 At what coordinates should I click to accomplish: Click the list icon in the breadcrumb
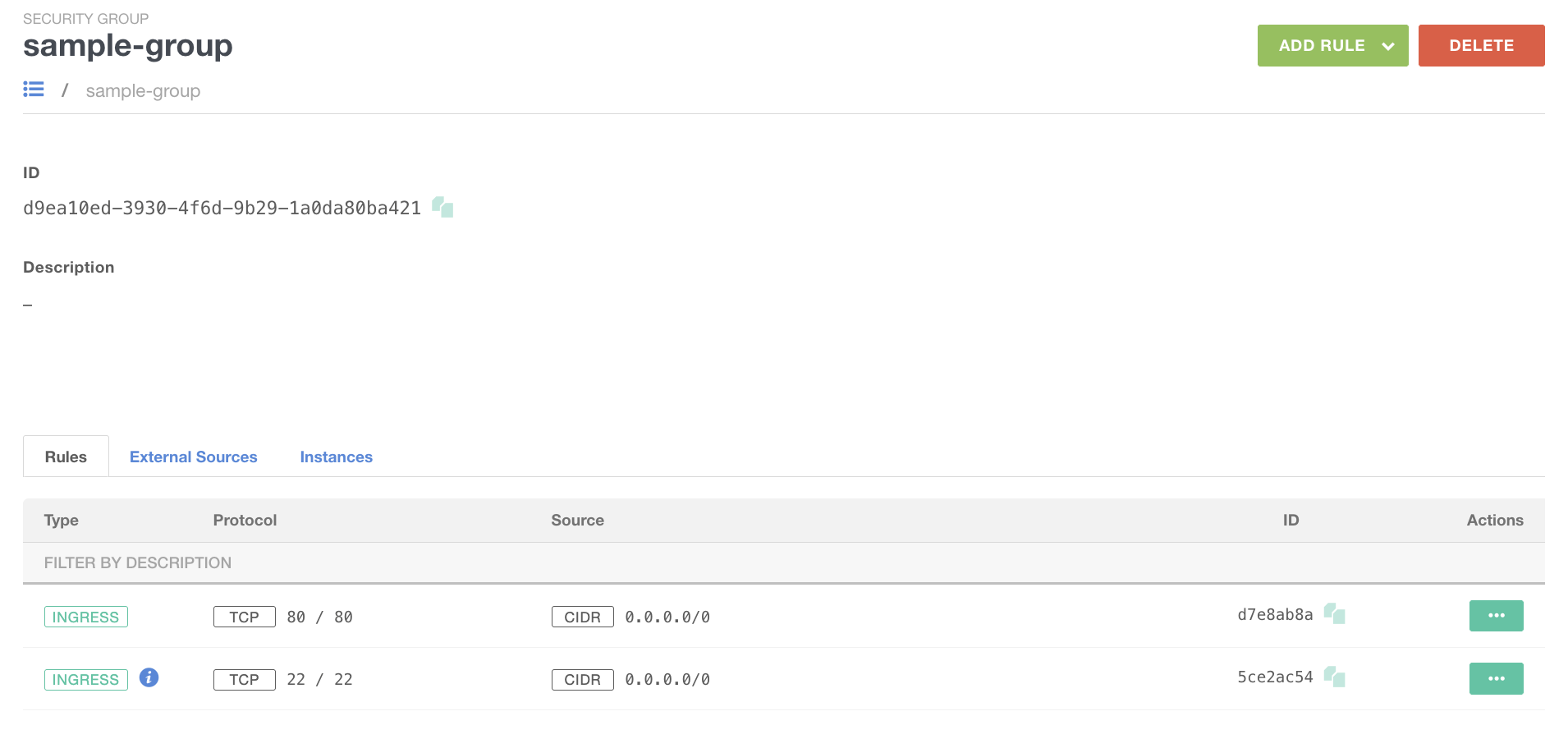34,90
